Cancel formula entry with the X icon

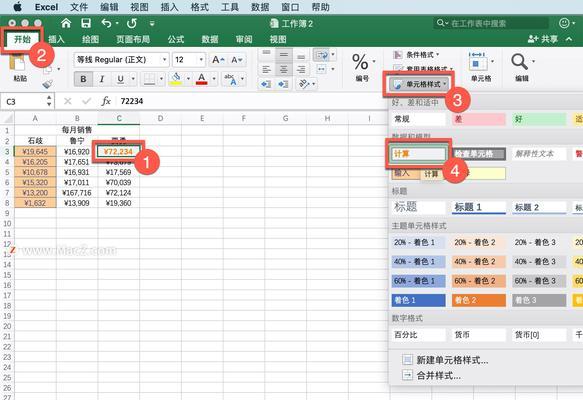tap(68, 101)
